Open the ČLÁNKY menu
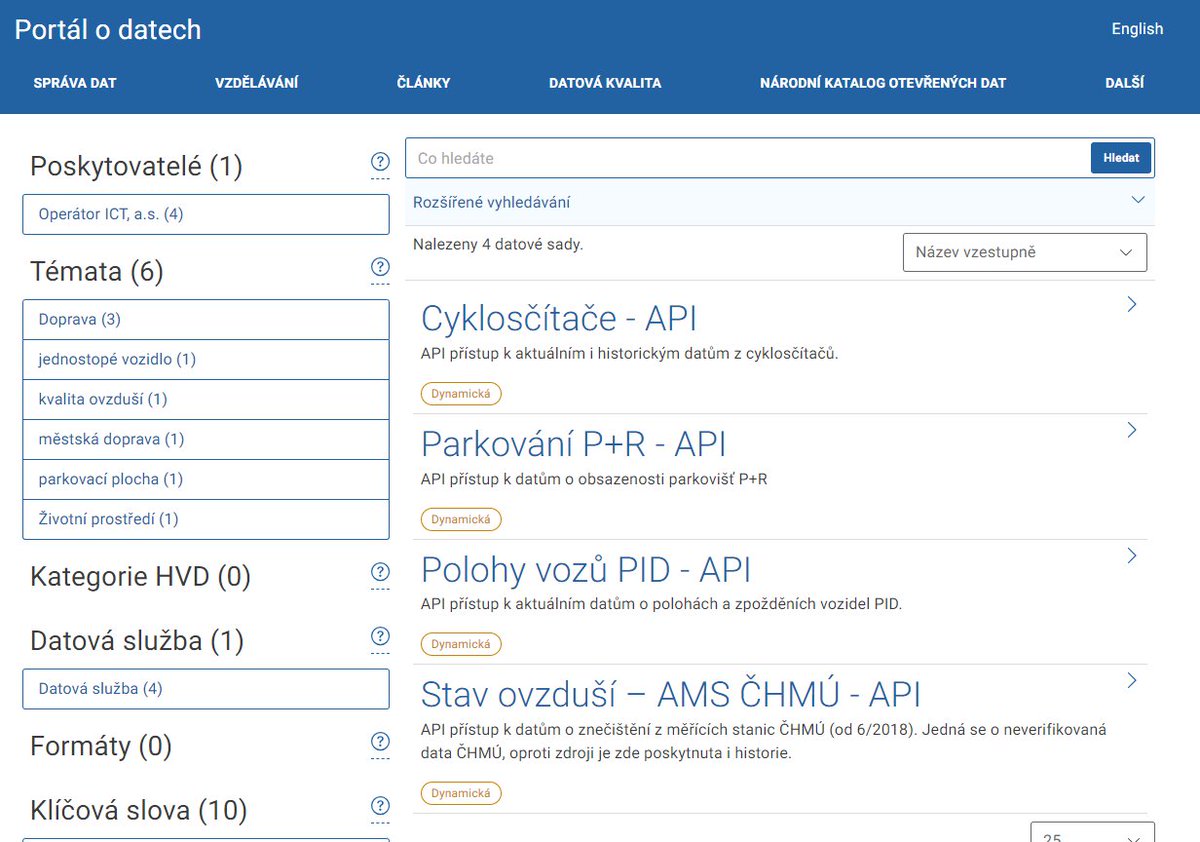This screenshot has height=842, width=1200. coord(423,82)
